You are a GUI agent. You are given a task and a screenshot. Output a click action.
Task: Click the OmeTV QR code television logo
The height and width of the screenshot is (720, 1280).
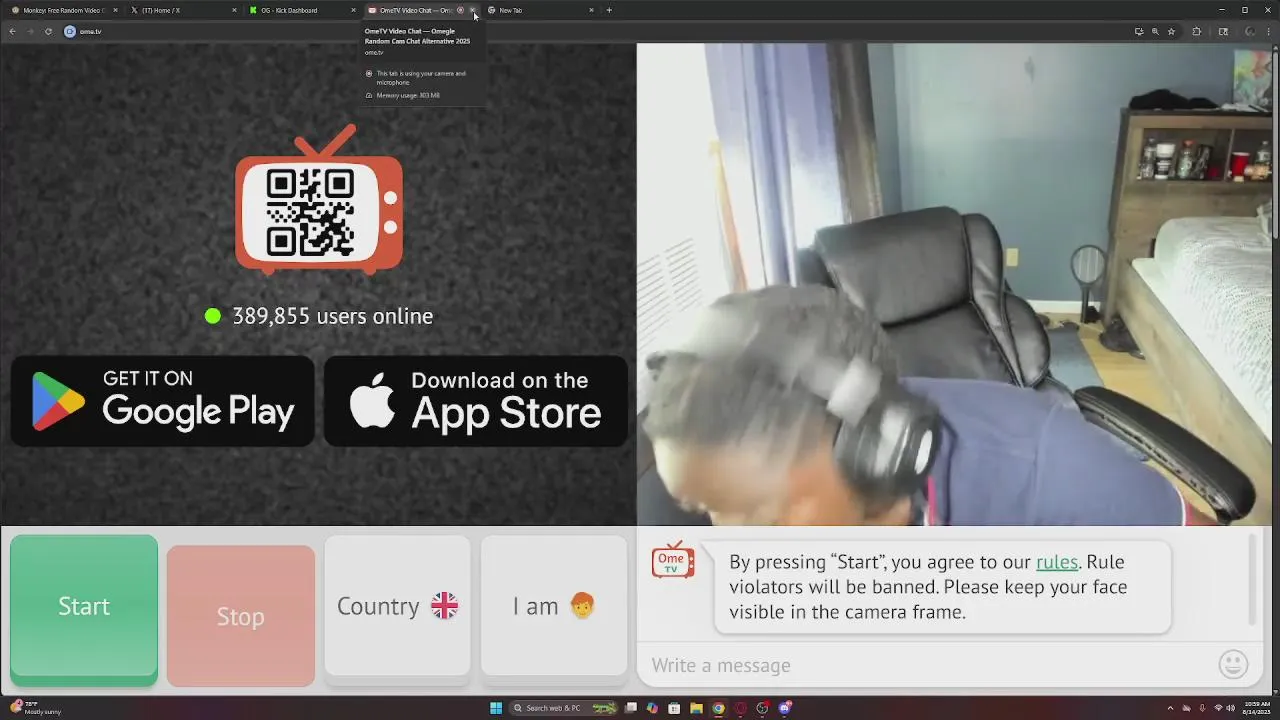[x=319, y=200]
